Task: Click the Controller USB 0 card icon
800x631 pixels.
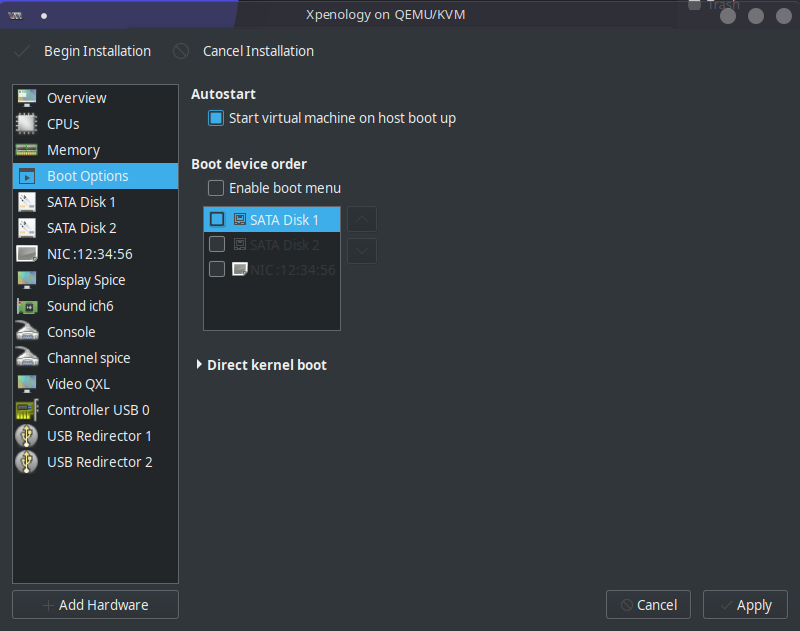Action: [27, 410]
